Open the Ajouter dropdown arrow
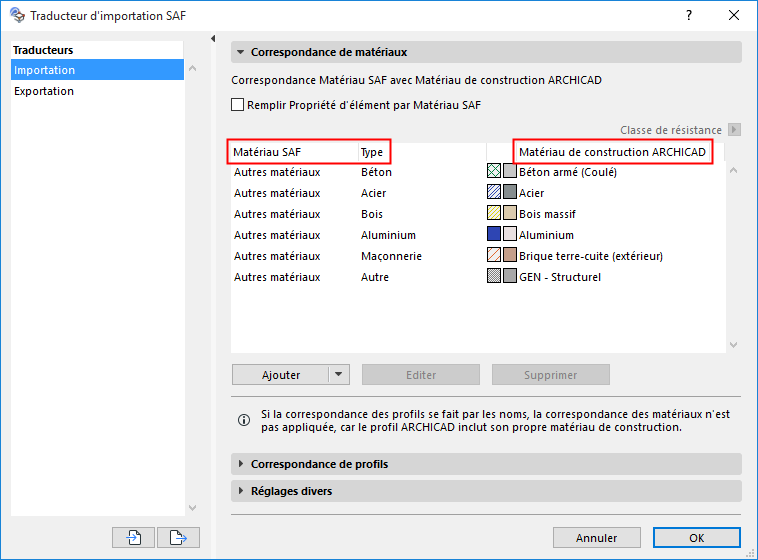Screen dimensions: 758x560 [x=339, y=374]
